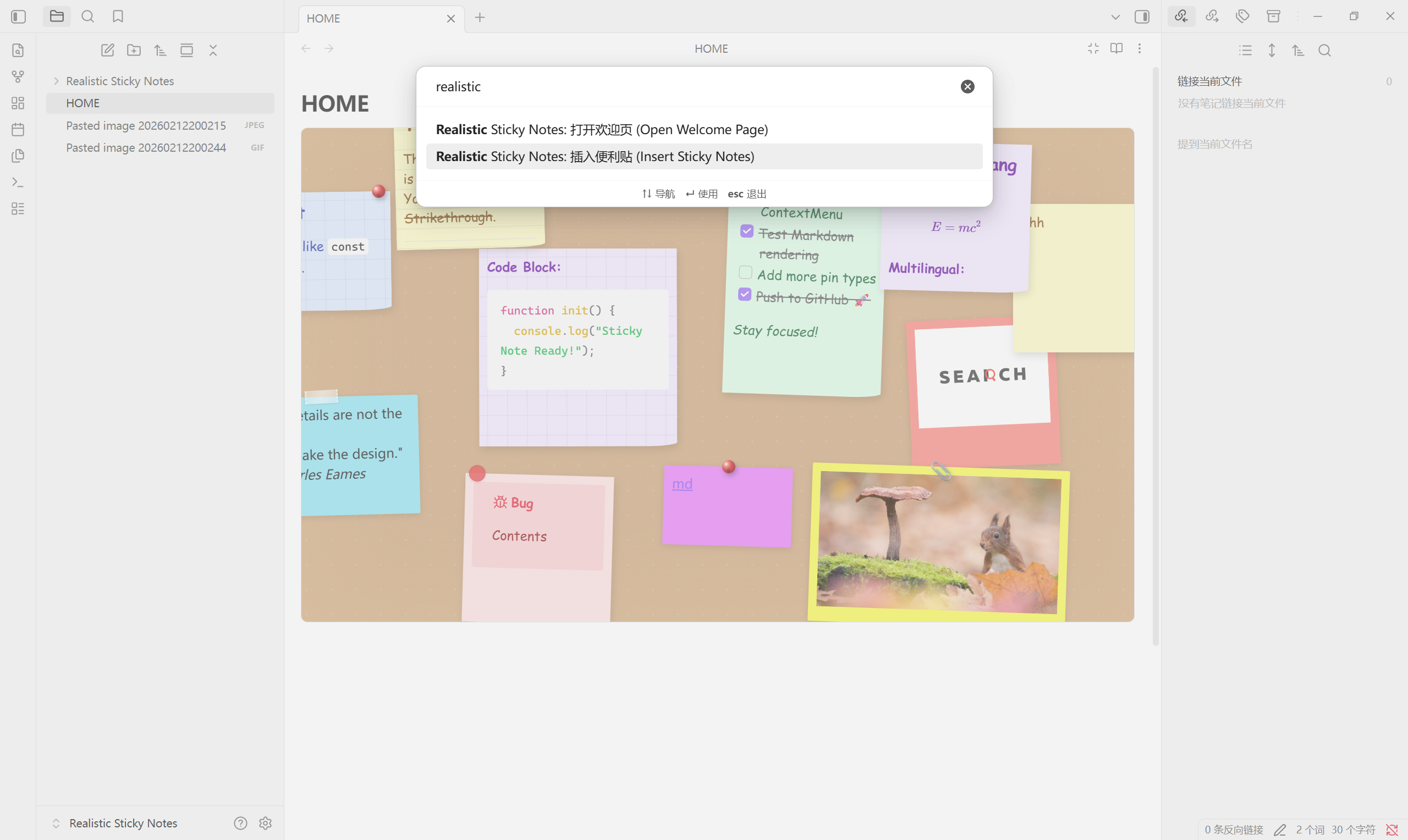Image resolution: width=1408 pixels, height=840 pixels.
Task: Open today's daily note calendar icon
Action: (x=18, y=130)
